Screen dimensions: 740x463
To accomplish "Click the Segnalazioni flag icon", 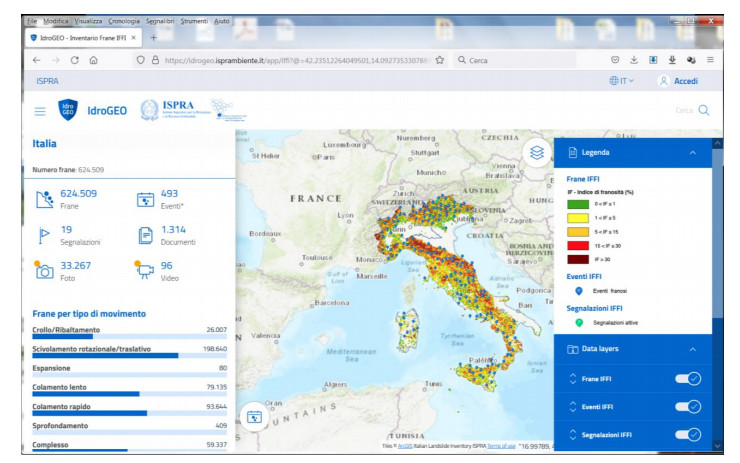I will coord(44,234).
